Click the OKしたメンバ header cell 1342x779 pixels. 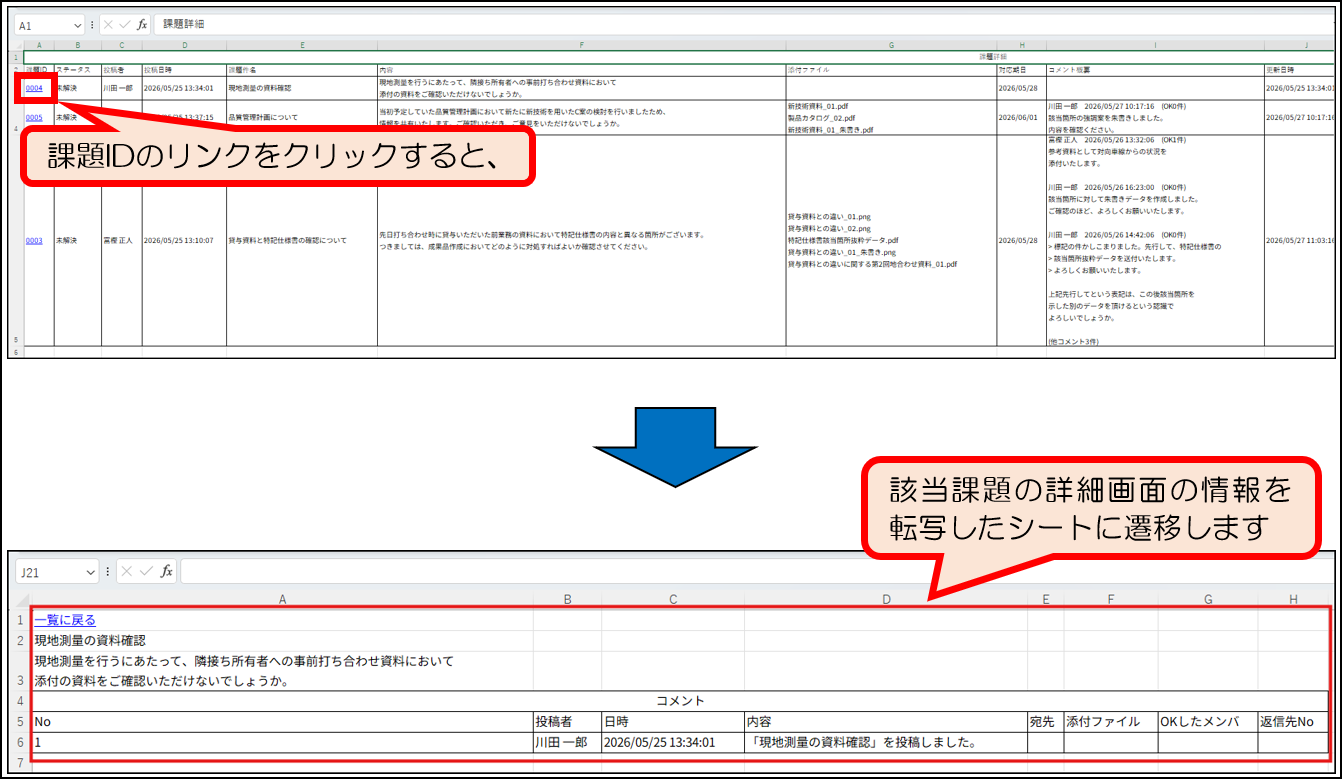[x=1208, y=722]
